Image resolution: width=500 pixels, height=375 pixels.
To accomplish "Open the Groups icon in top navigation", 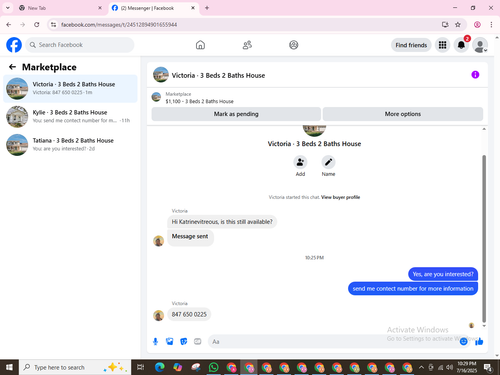I will click(x=294, y=45).
